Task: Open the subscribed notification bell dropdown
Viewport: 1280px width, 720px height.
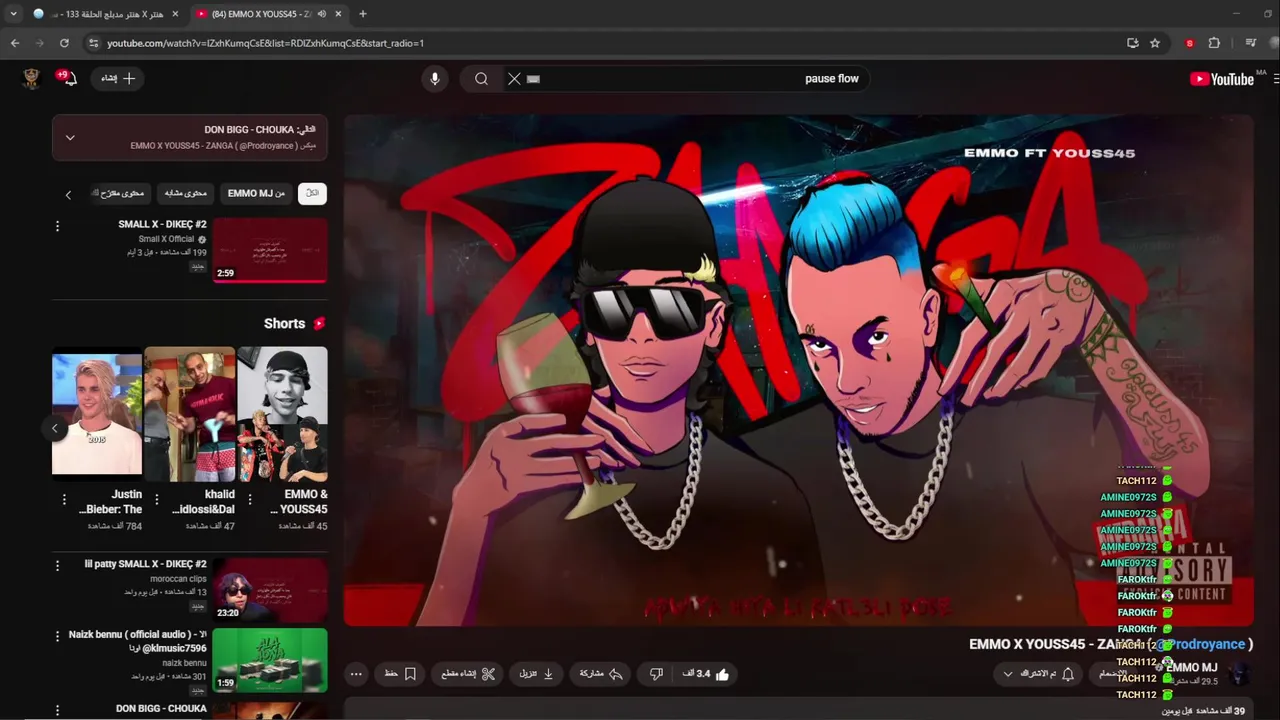Action: [1040, 674]
